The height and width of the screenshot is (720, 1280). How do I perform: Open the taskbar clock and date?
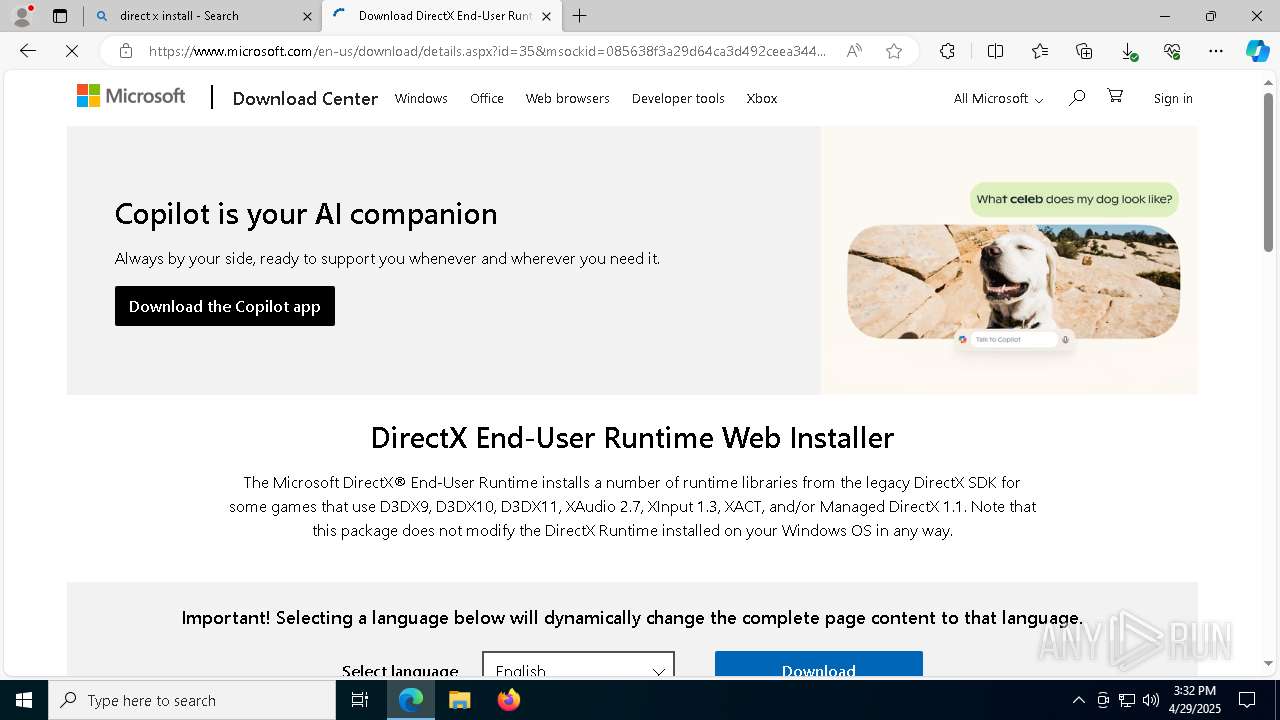pyautogui.click(x=1195, y=700)
